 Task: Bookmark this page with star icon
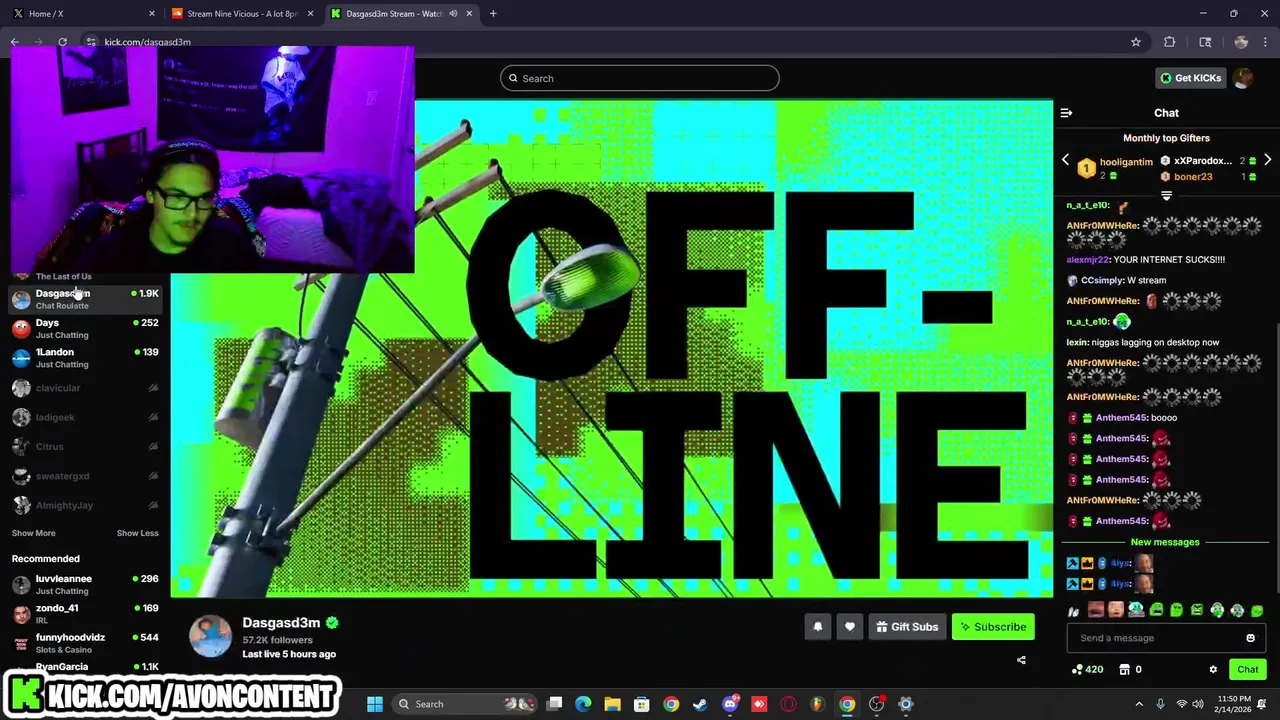[1135, 42]
